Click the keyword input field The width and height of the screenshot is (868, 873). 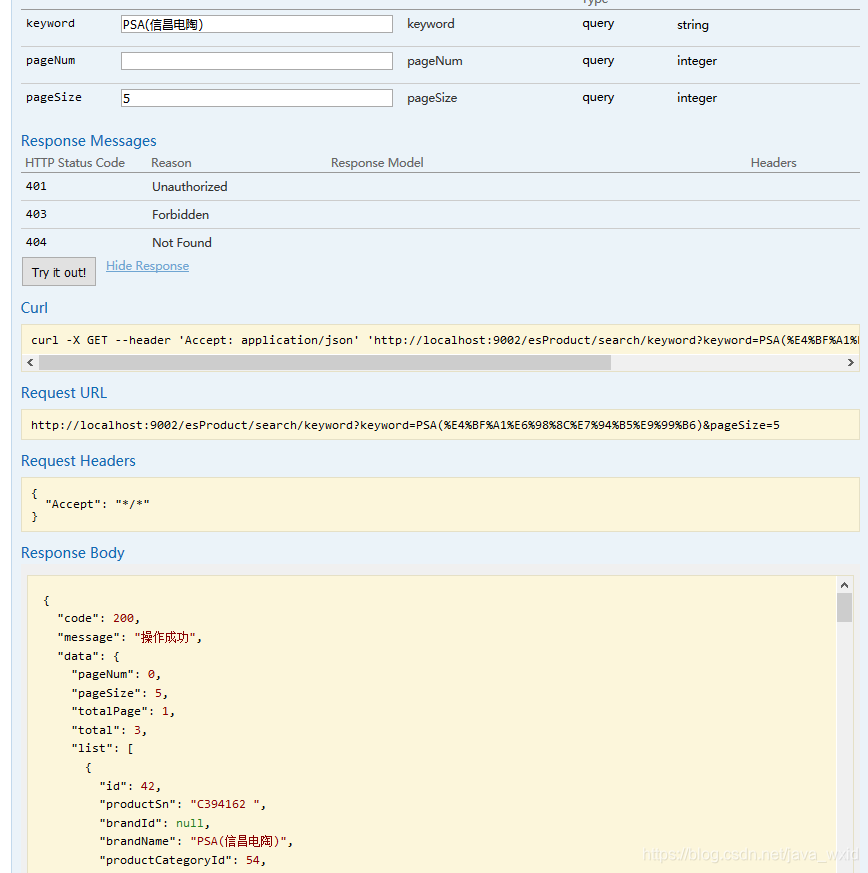coord(257,24)
